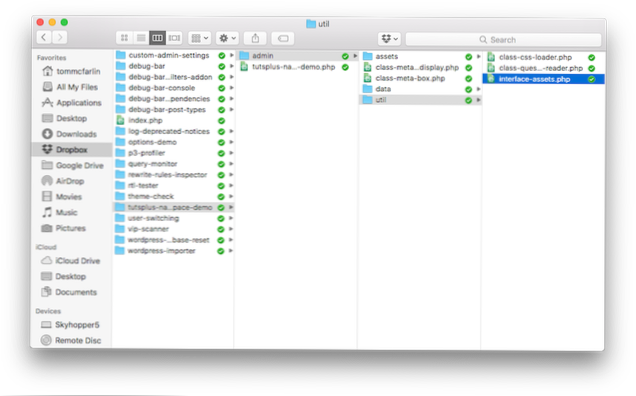Expand arrow next to tutsplus-na...pace-demo
The width and height of the screenshot is (636, 396).
click(x=231, y=207)
